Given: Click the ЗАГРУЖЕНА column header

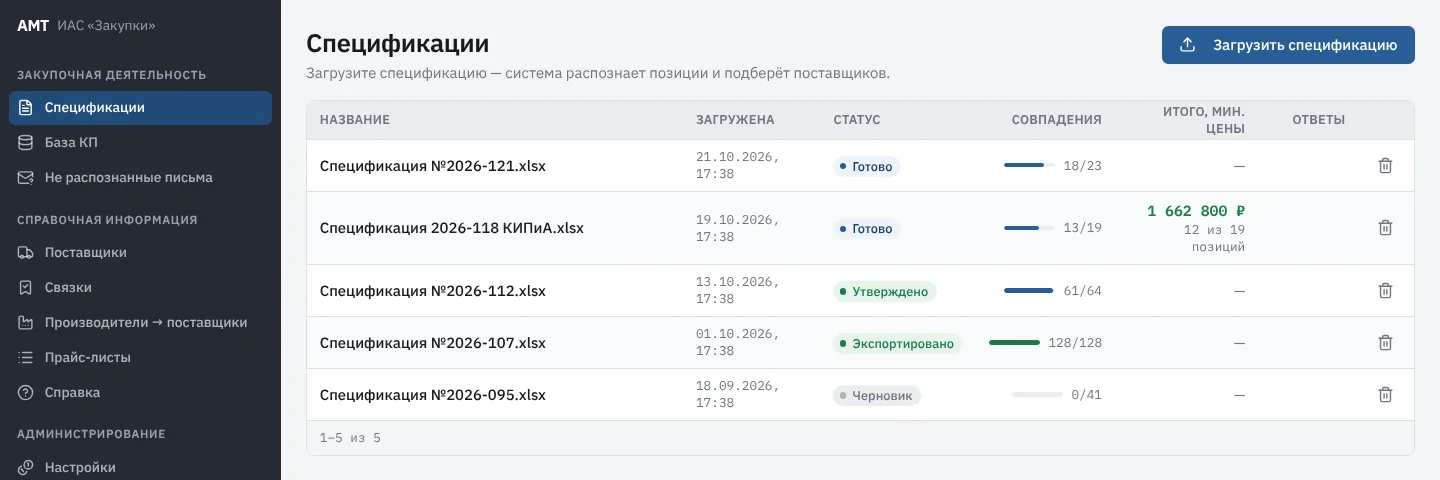Looking at the screenshot, I should (735, 120).
